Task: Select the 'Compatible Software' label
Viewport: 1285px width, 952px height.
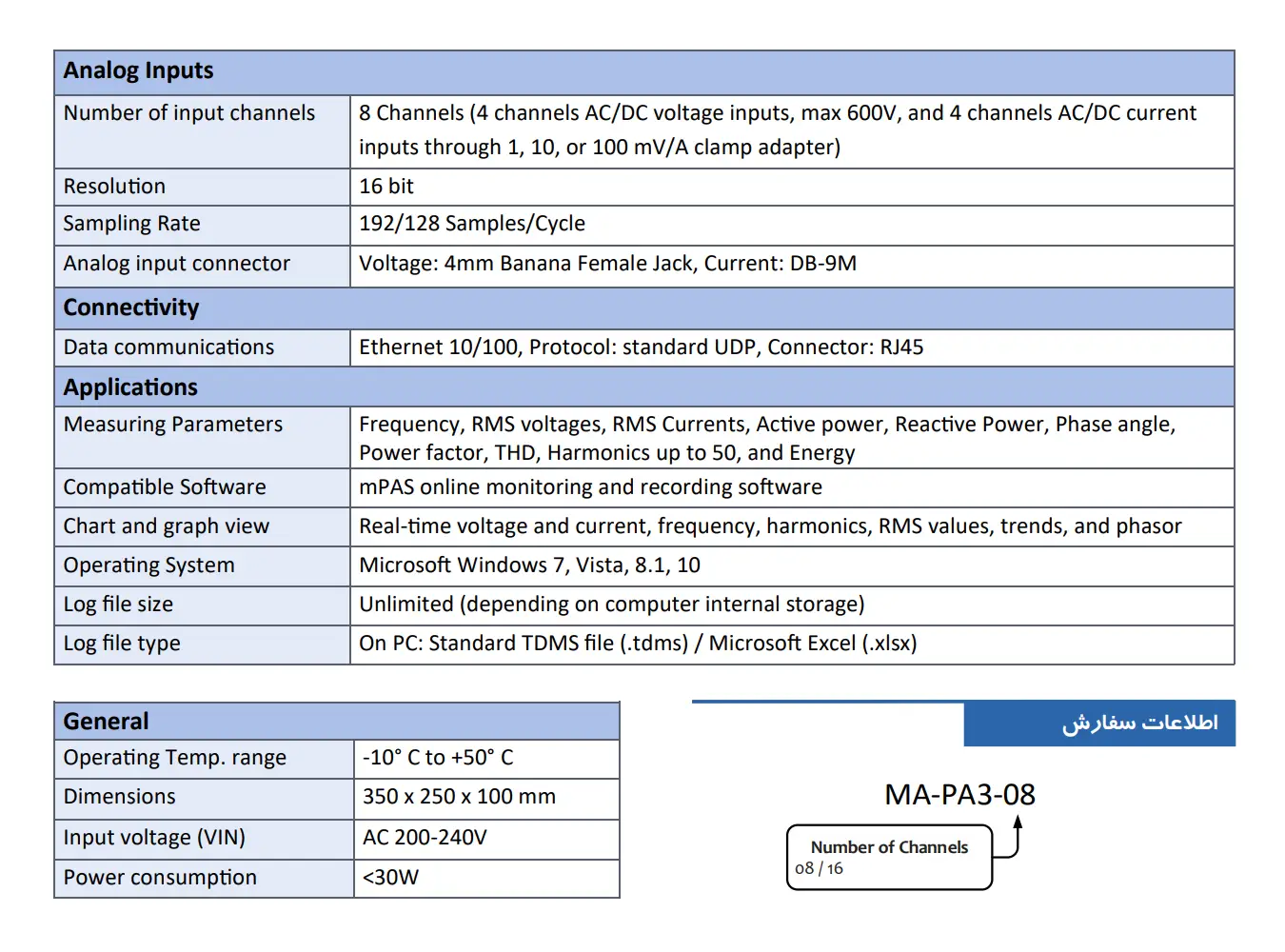Action: pyautogui.click(x=165, y=487)
